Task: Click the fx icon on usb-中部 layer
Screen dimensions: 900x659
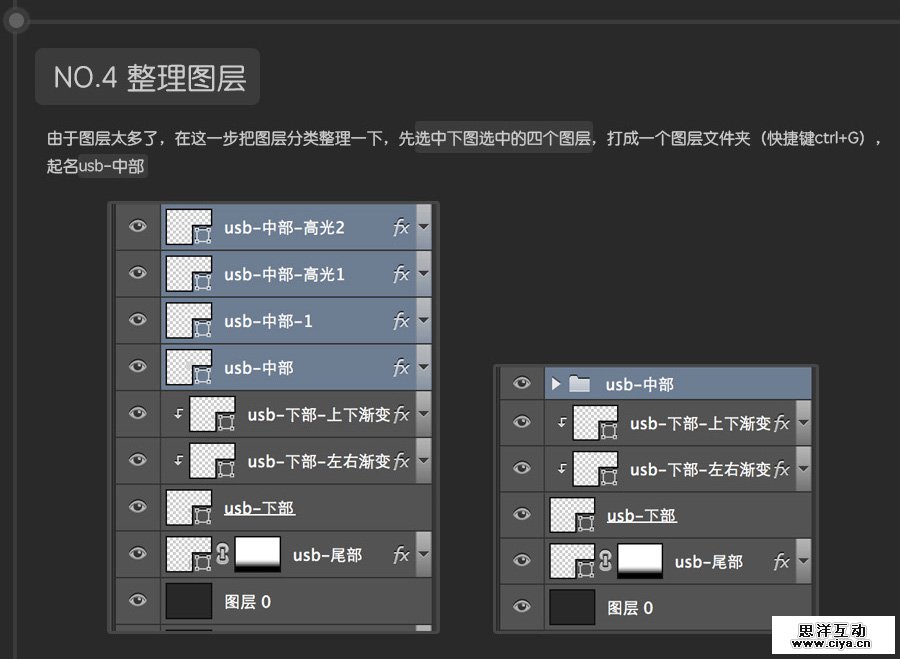Action: click(400, 367)
